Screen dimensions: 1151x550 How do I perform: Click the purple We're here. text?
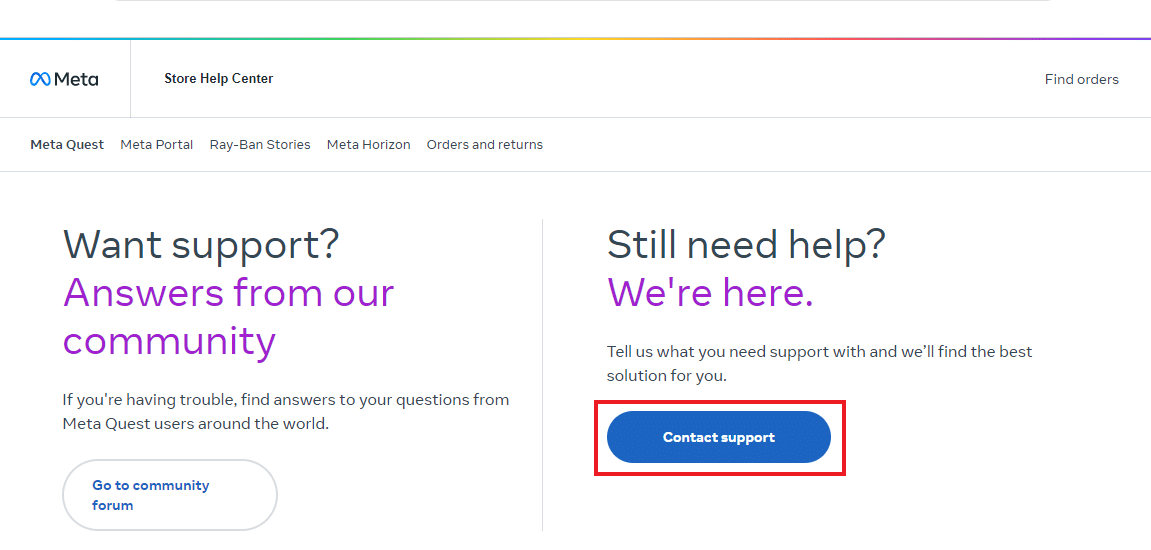[x=710, y=292]
